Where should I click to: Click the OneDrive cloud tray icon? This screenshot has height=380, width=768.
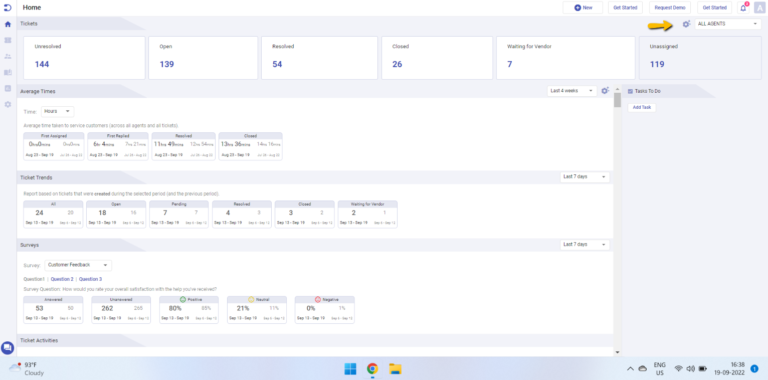(x=643, y=368)
